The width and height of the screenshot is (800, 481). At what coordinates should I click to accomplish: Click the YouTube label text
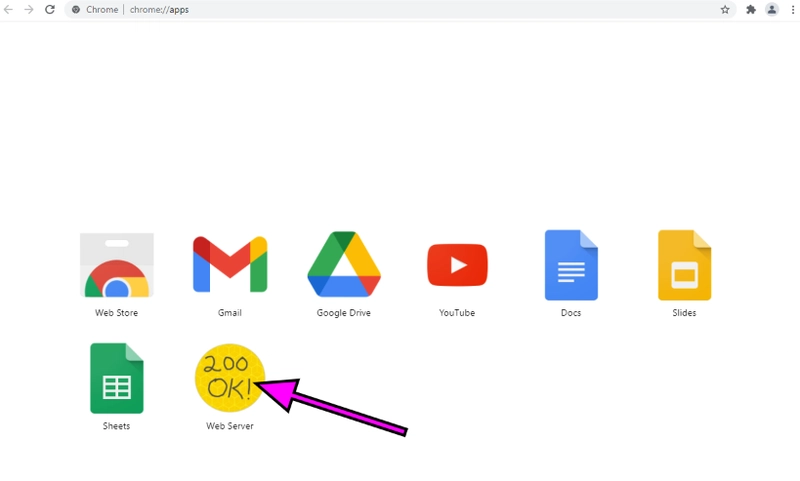457,313
